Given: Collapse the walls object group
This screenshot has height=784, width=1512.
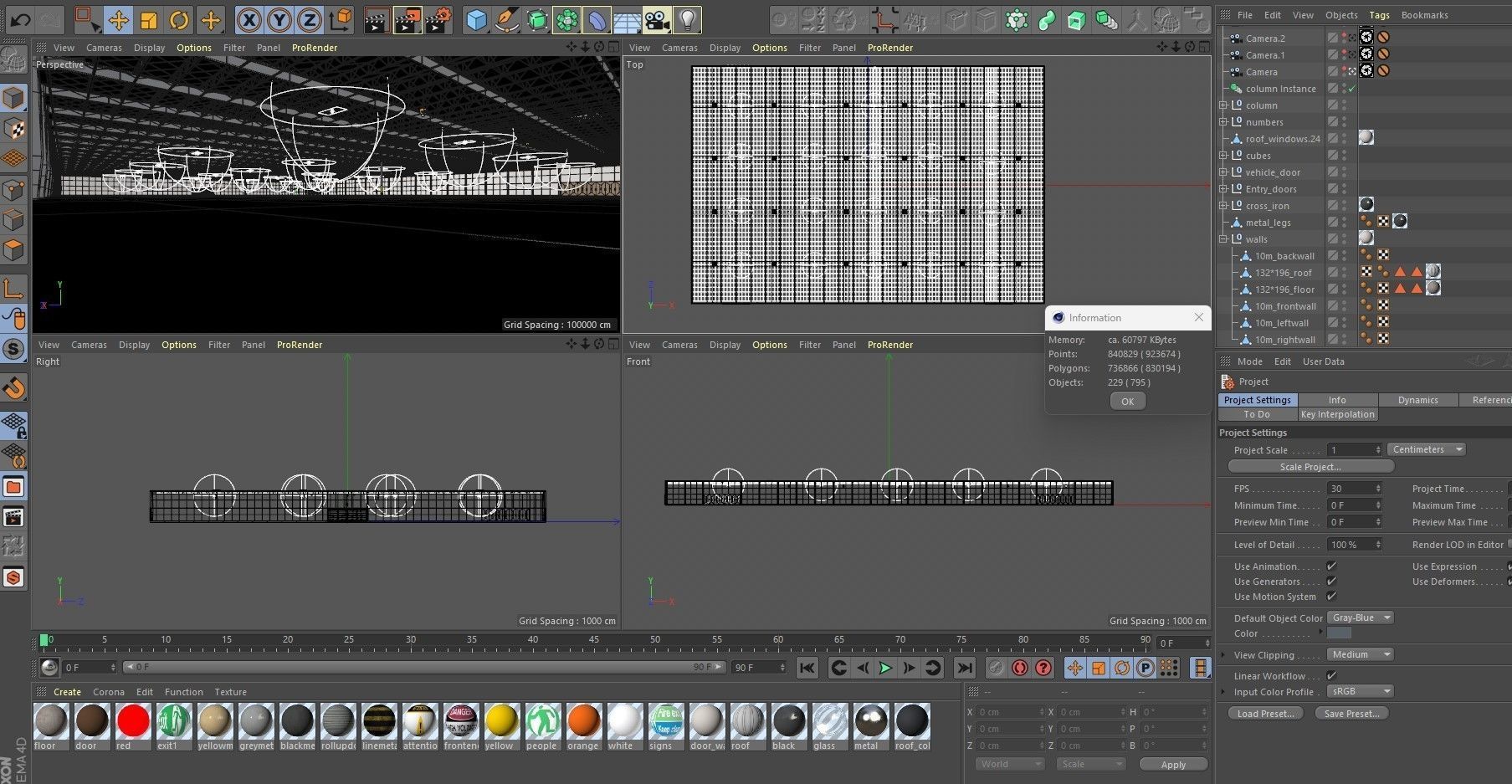Looking at the screenshot, I should point(1222,239).
